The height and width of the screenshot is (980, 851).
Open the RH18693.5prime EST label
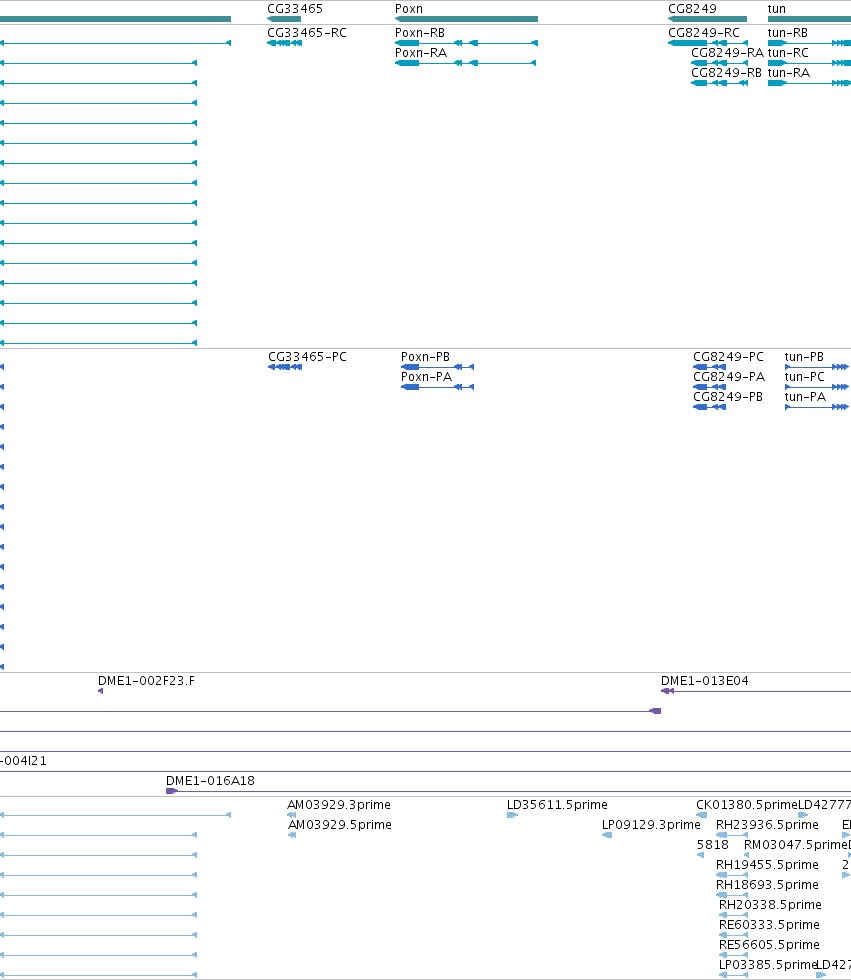pyautogui.click(x=767, y=884)
